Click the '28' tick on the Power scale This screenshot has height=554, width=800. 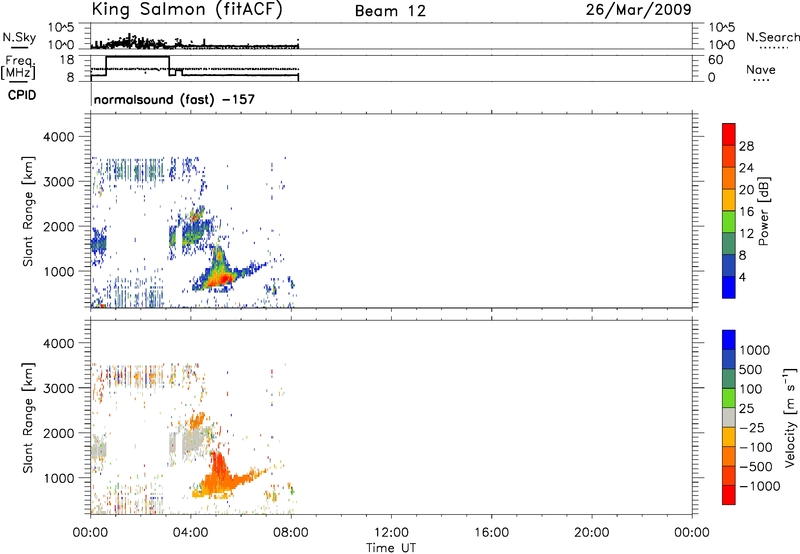click(746, 146)
